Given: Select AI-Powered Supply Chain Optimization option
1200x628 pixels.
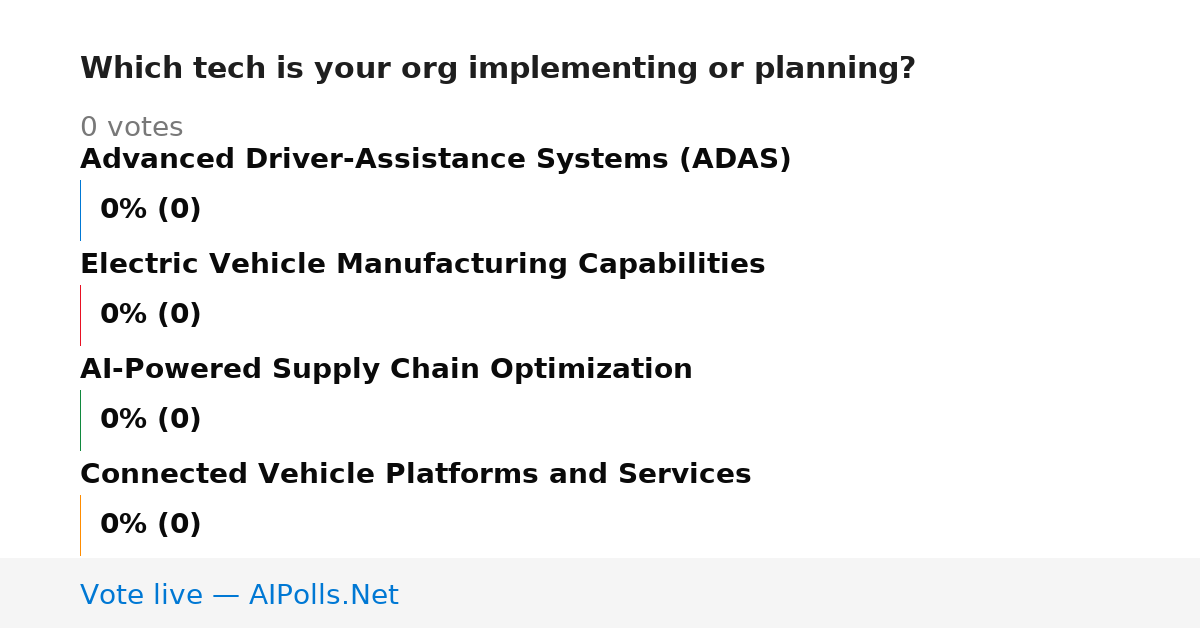Looking at the screenshot, I should point(386,370).
